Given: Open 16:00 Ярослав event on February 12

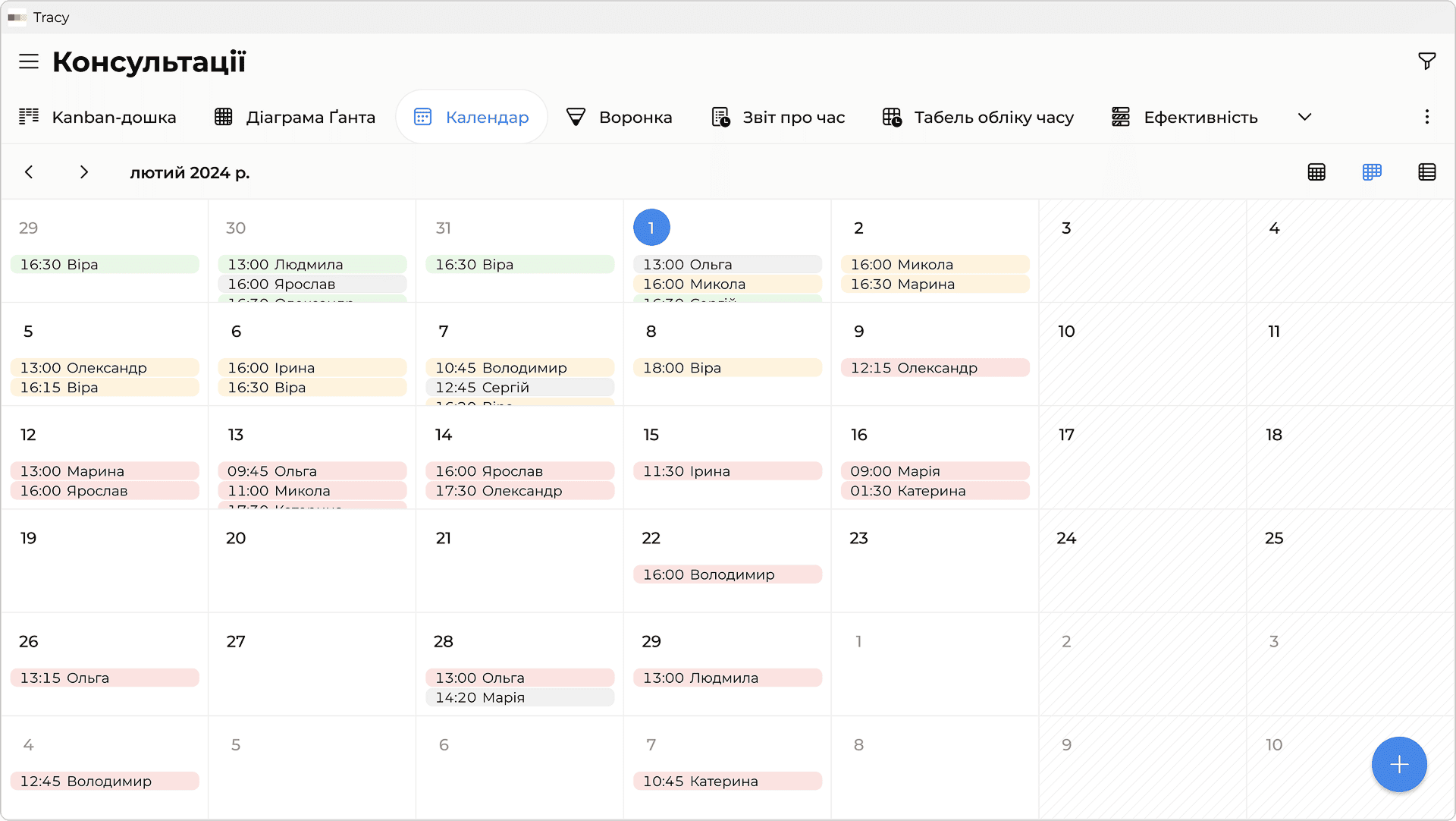Looking at the screenshot, I should 105,490.
